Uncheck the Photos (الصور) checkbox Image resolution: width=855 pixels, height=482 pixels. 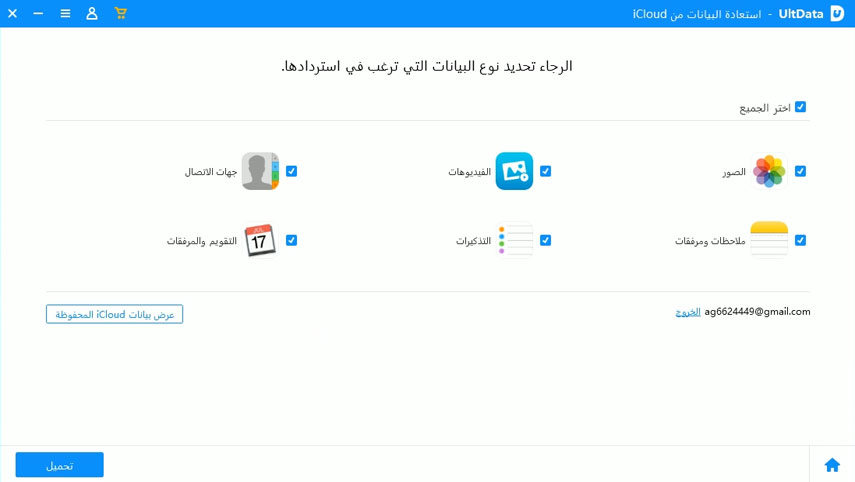point(800,171)
